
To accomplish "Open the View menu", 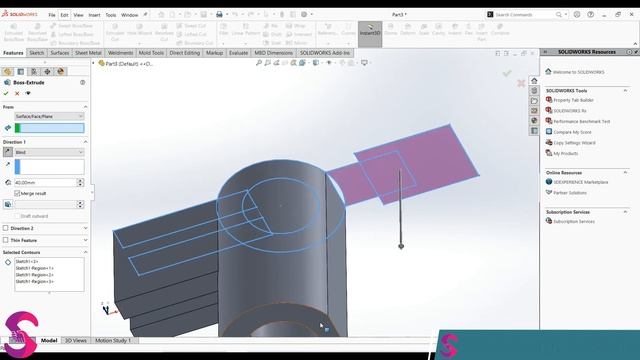I will (x=78, y=15).
